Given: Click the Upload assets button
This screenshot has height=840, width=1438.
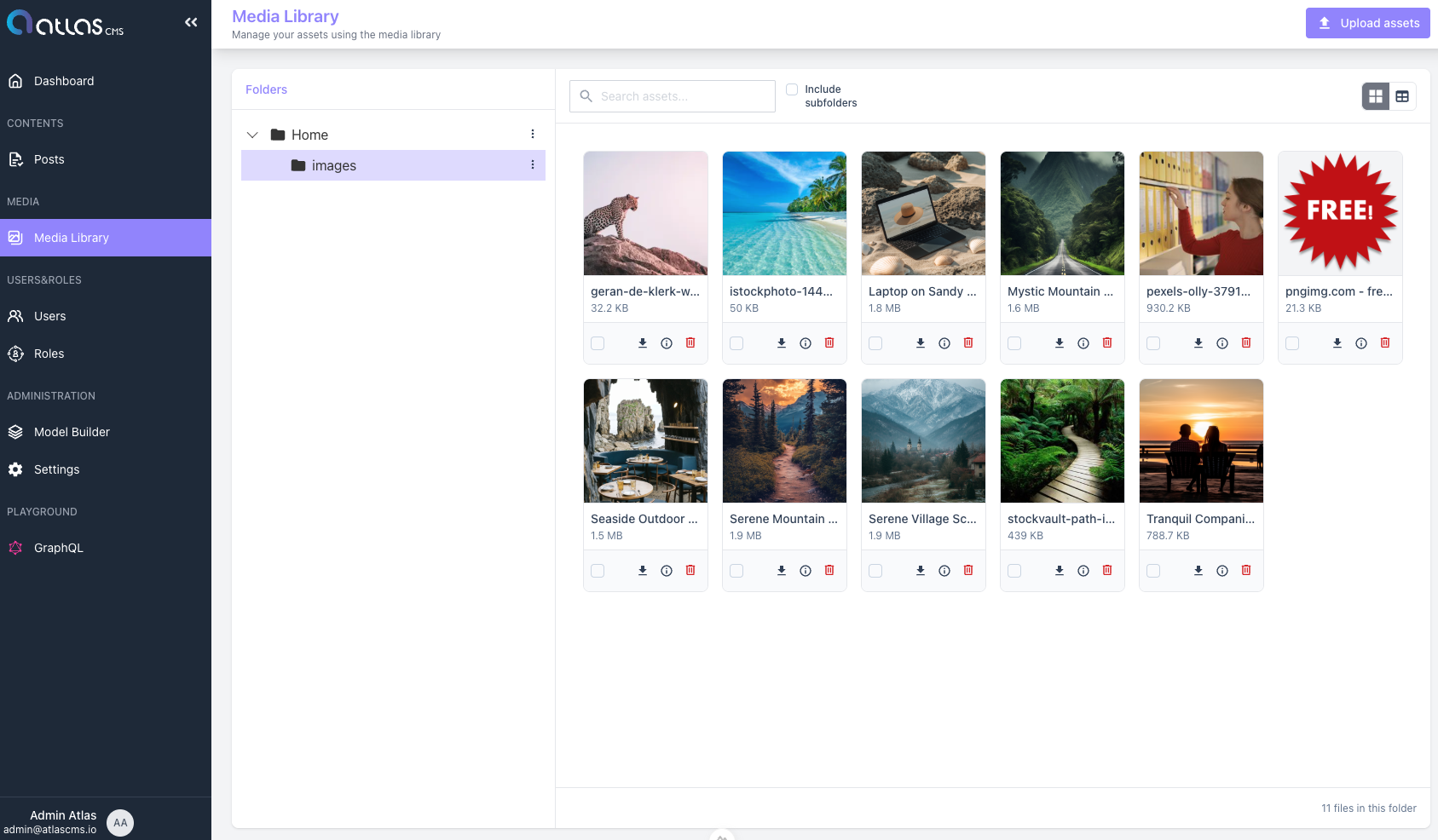Looking at the screenshot, I should [x=1367, y=23].
